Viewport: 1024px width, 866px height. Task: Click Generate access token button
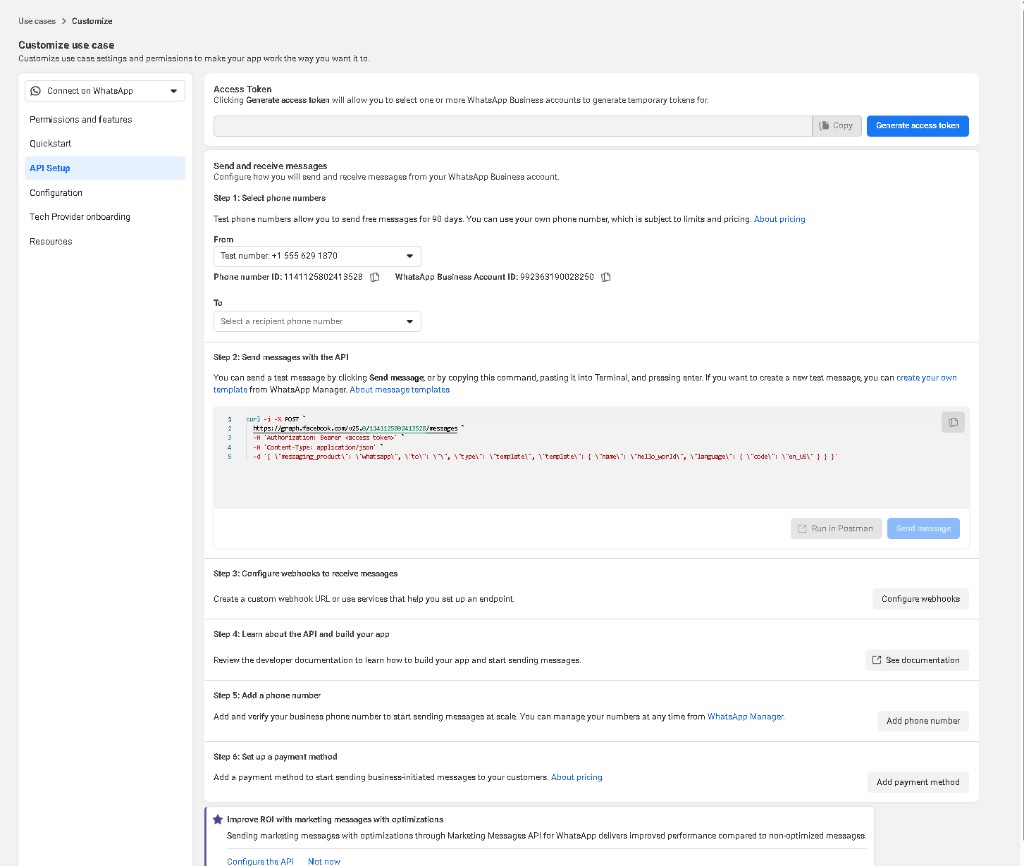918,125
